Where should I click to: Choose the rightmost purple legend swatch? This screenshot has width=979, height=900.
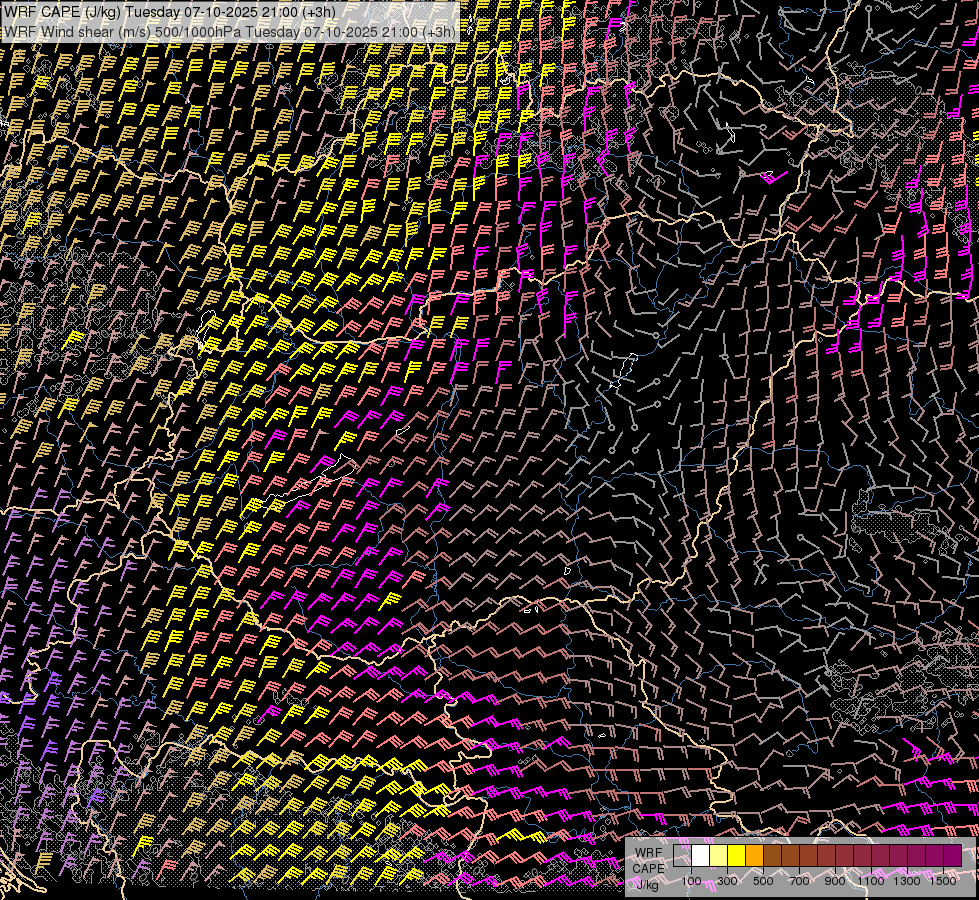(x=952, y=856)
